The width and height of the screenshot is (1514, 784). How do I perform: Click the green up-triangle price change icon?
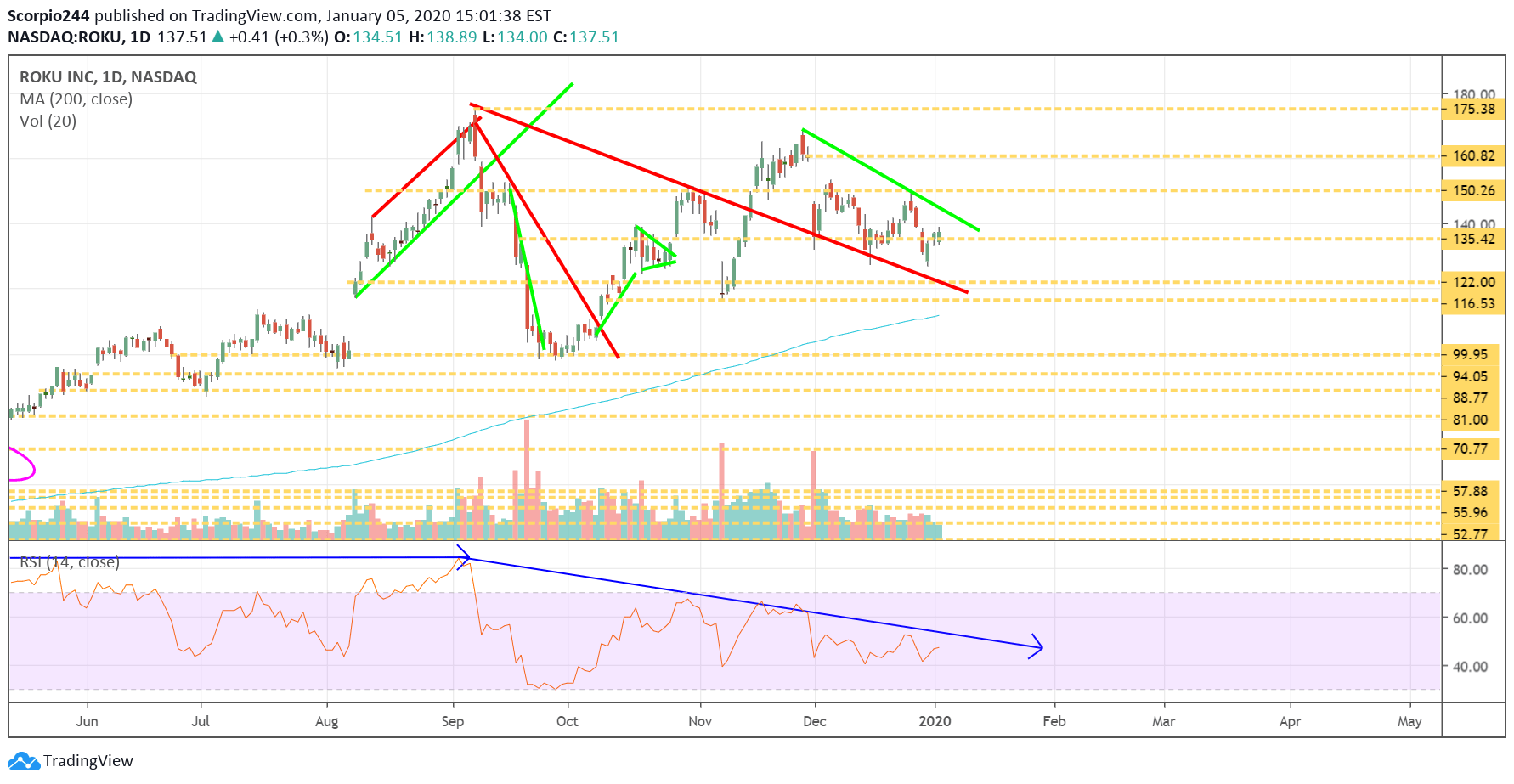(x=218, y=37)
